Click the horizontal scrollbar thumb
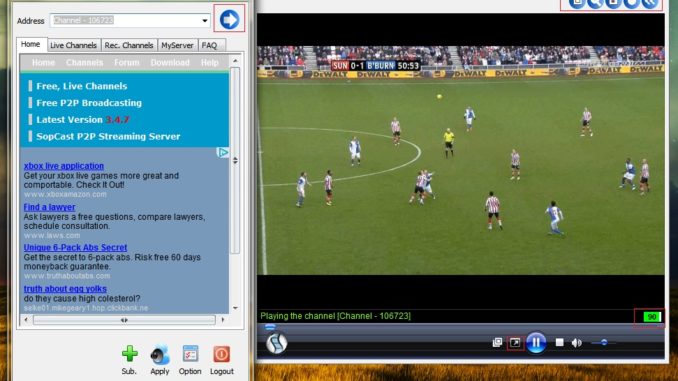 coord(124,320)
